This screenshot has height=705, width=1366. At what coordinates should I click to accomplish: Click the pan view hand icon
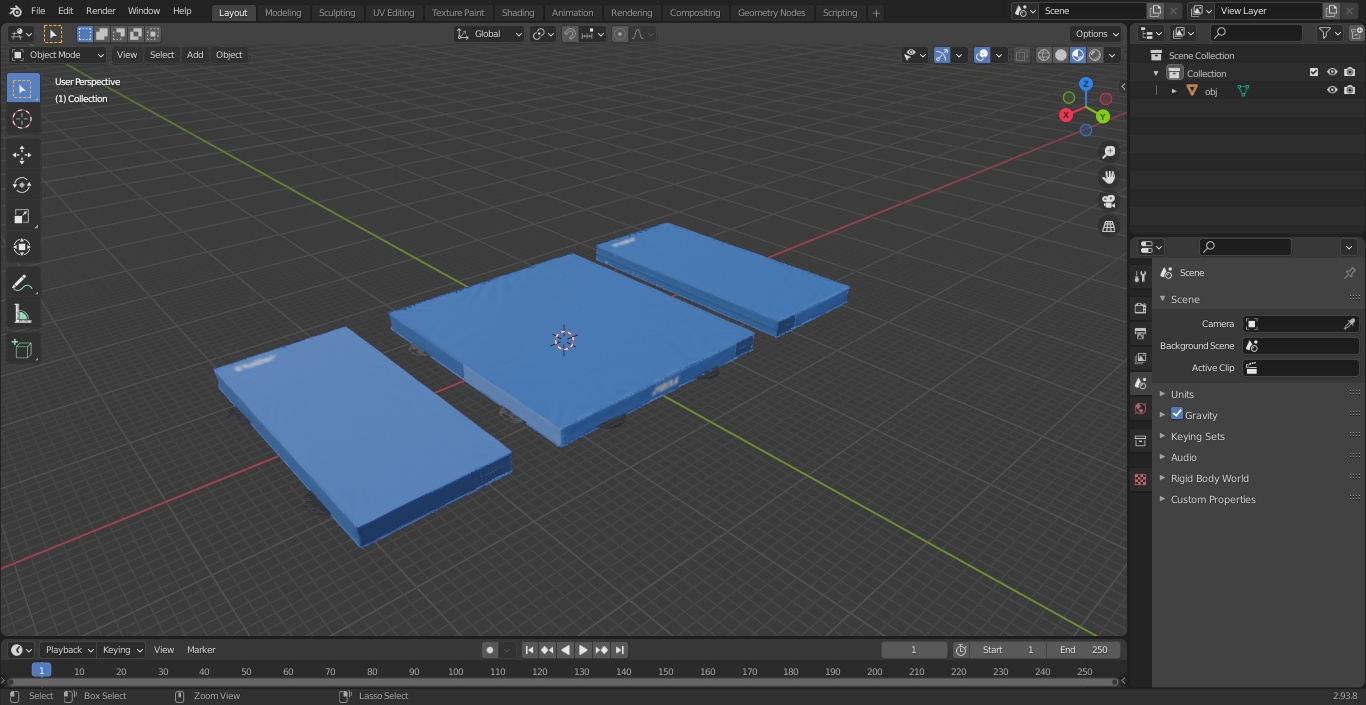1108,177
